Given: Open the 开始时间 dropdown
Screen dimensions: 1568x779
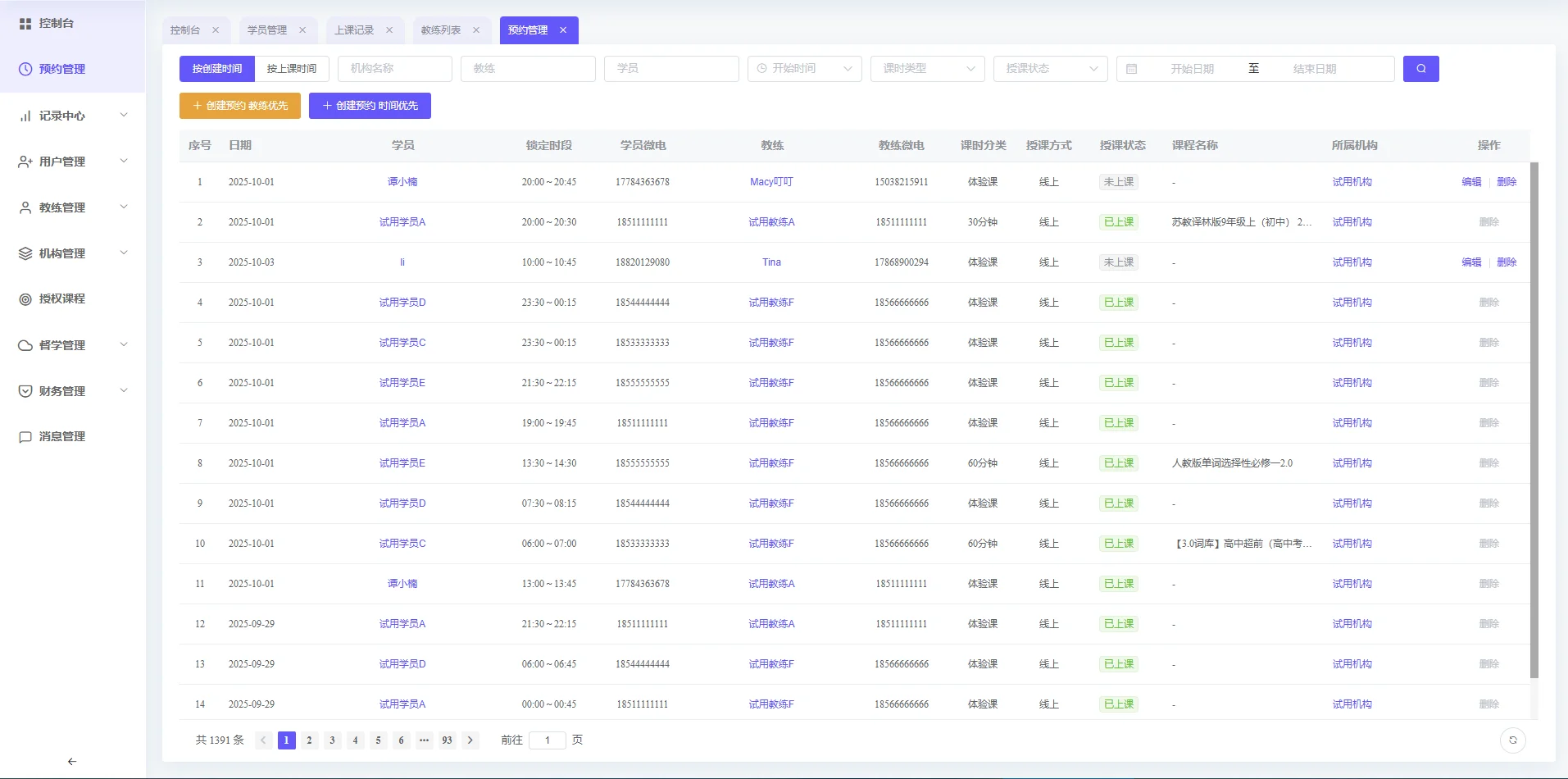Looking at the screenshot, I should pyautogui.click(x=805, y=69).
